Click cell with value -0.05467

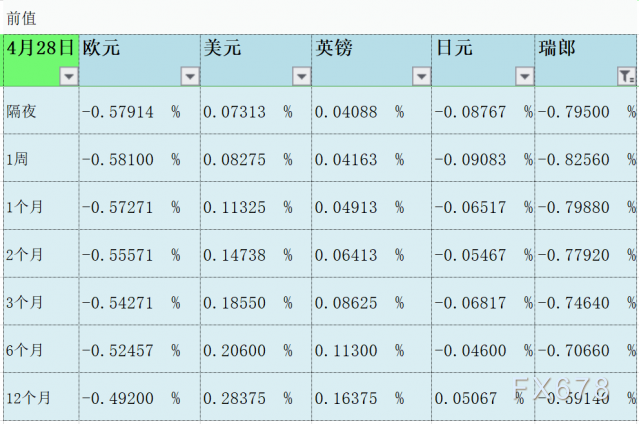click(x=483, y=253)
